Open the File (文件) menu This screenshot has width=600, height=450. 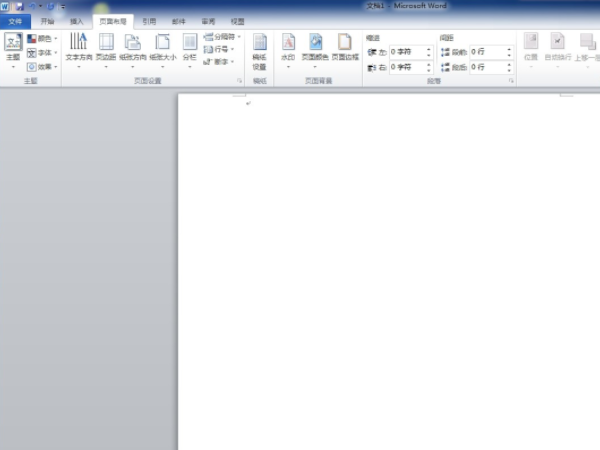17,20
